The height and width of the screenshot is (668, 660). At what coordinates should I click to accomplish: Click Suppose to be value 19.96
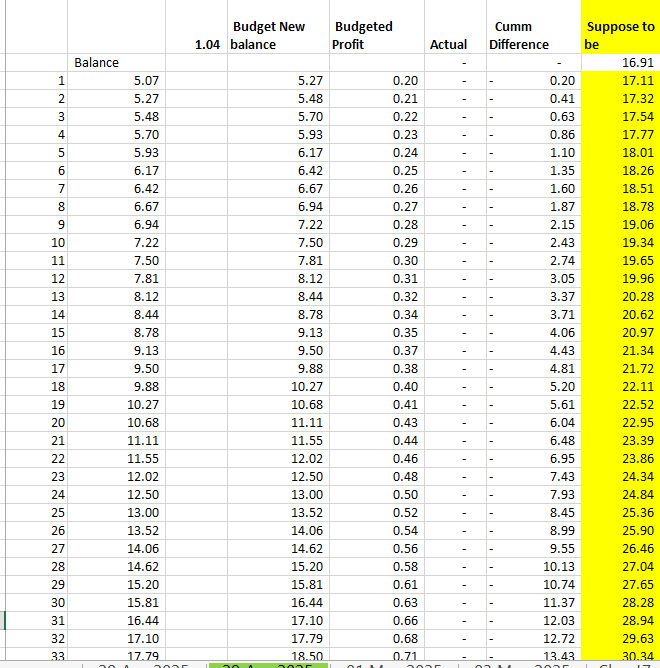click(x=620, y=279)
